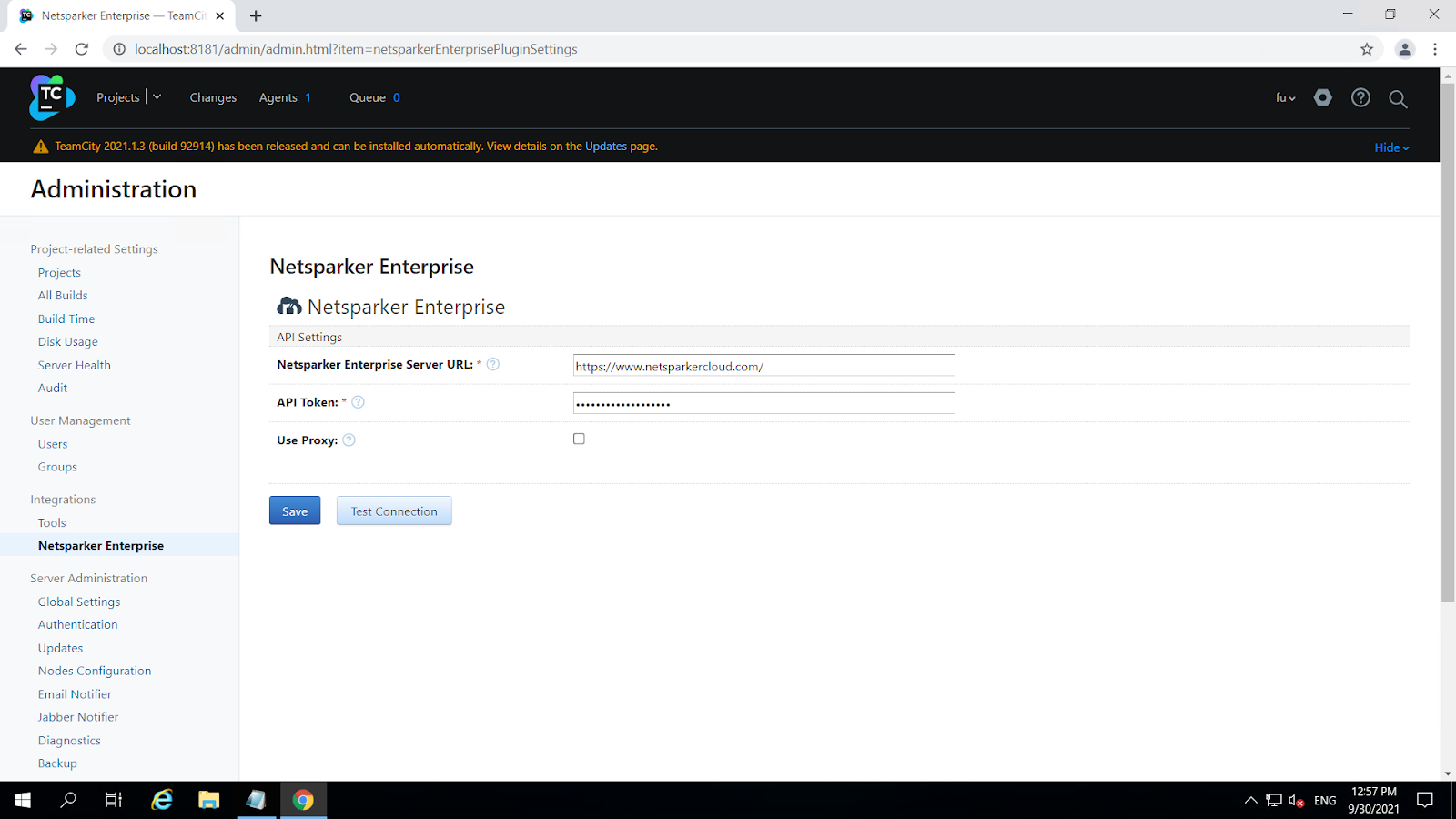Open the Updates page link
1456x819 pixels.
tap(604, 146)
